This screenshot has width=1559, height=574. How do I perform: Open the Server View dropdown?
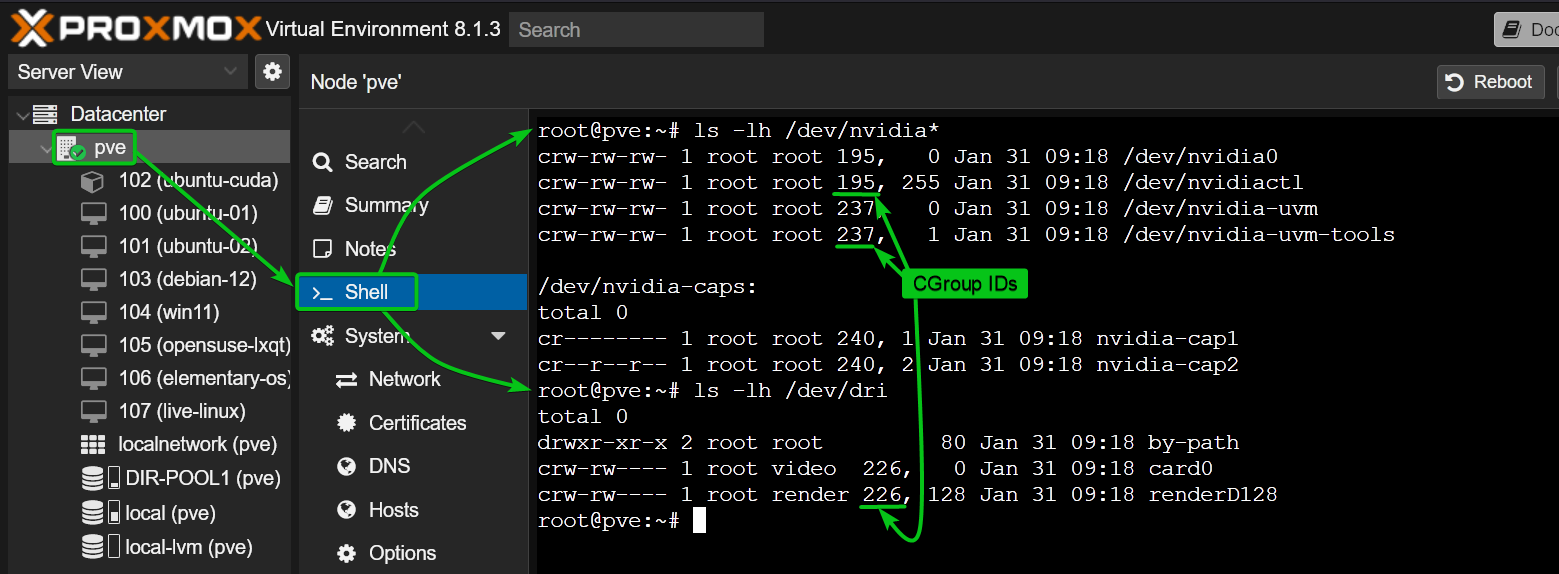pos(127,72)
